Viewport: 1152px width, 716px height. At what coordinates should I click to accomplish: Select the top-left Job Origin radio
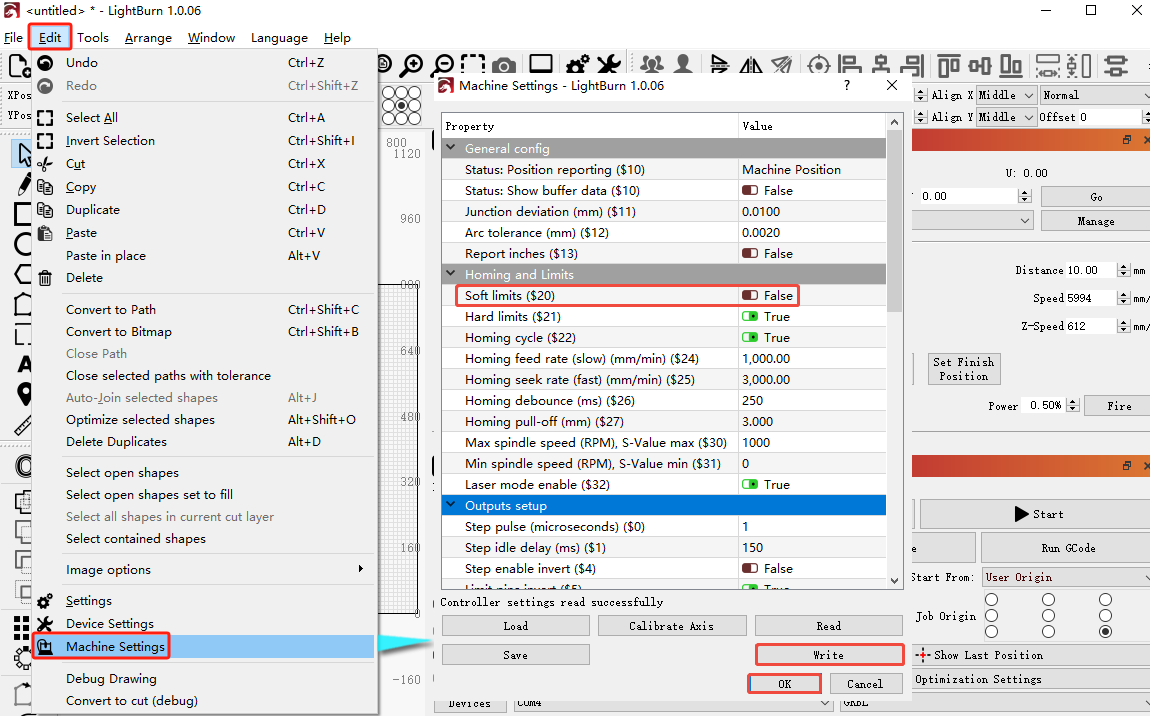pos(992,600)
